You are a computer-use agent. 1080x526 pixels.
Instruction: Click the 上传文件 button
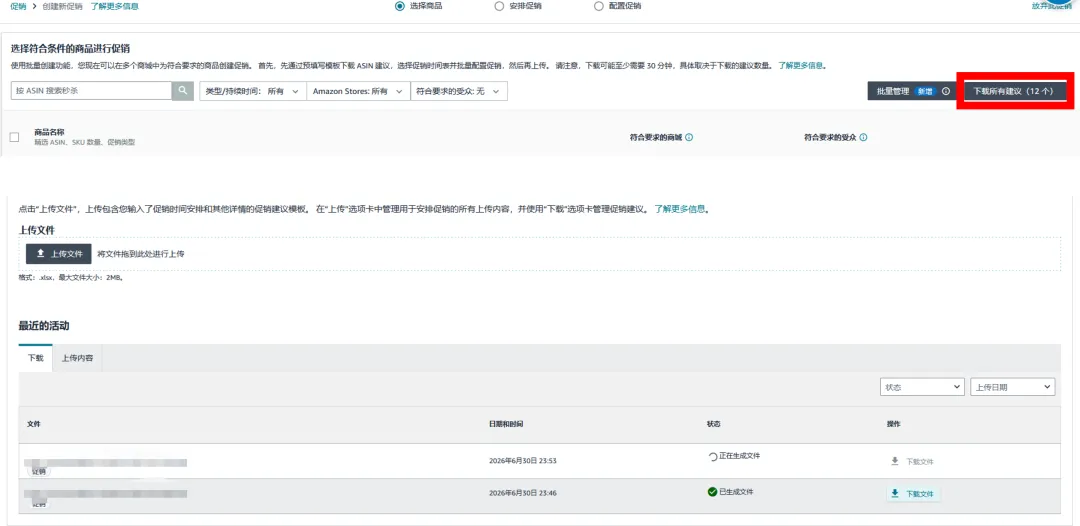coord(59,253)
